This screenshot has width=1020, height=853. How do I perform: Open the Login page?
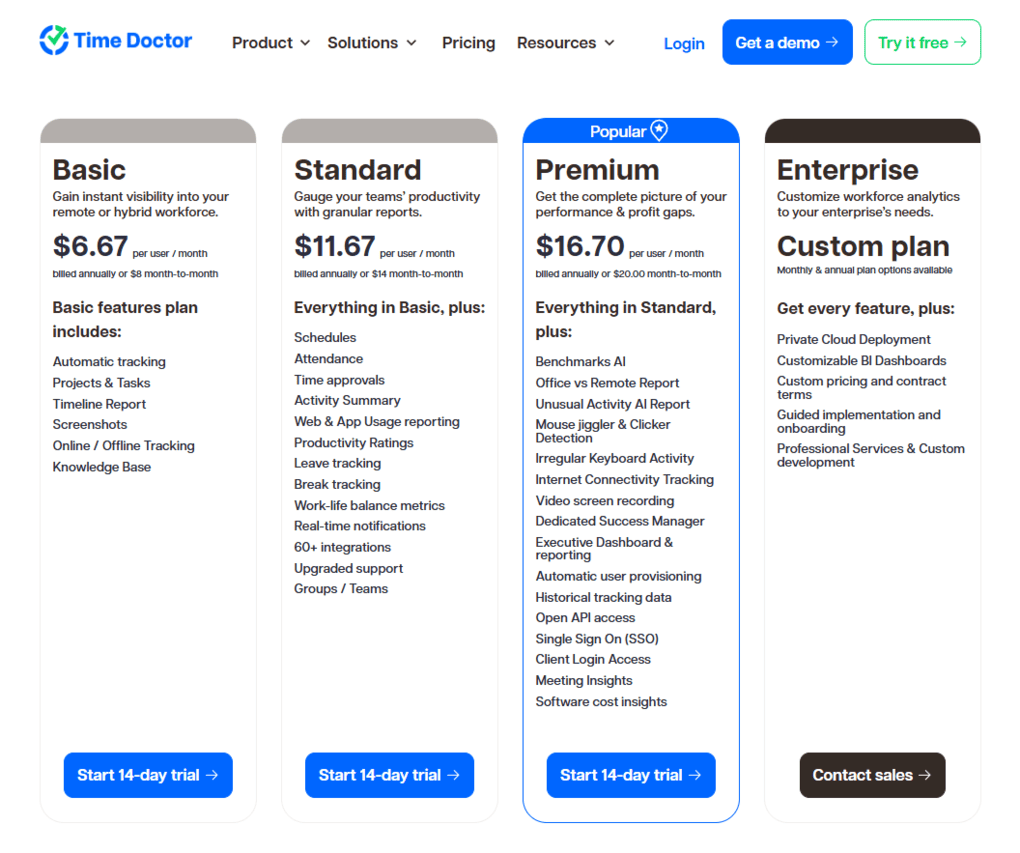coord(684,43)
